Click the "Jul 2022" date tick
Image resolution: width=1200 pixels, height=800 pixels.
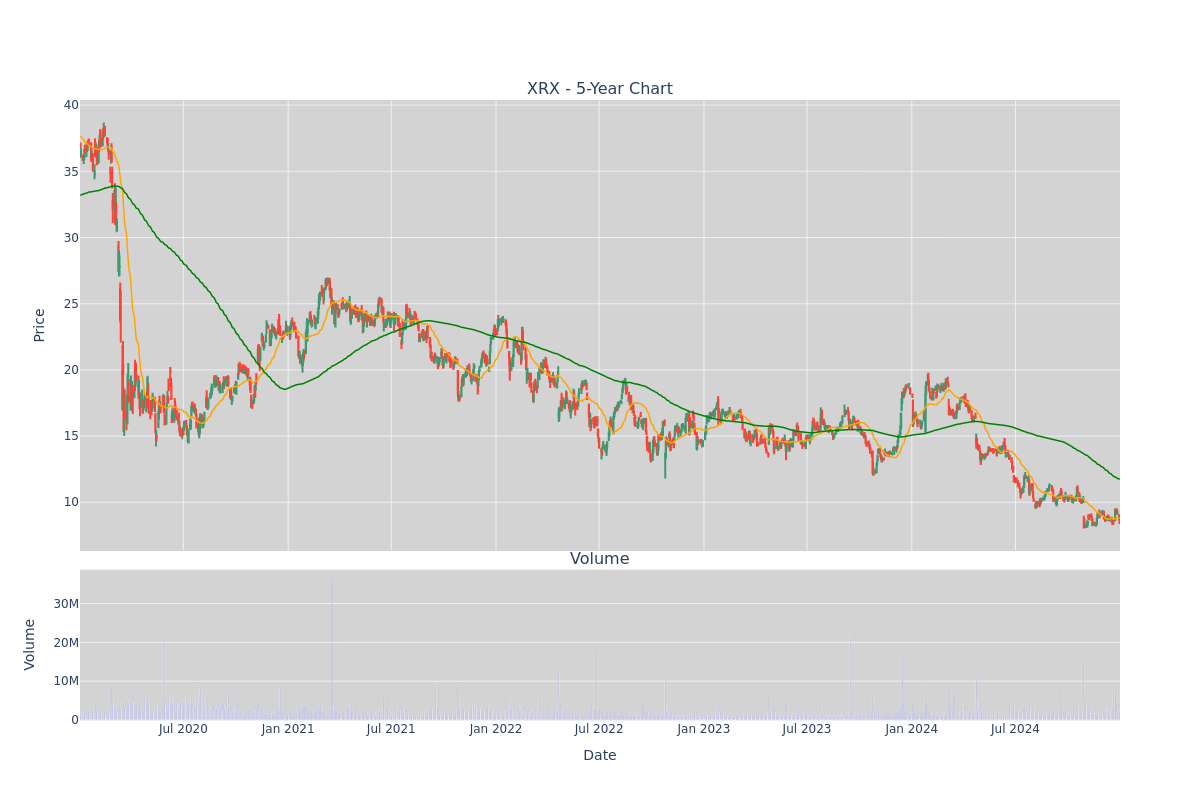599,729
